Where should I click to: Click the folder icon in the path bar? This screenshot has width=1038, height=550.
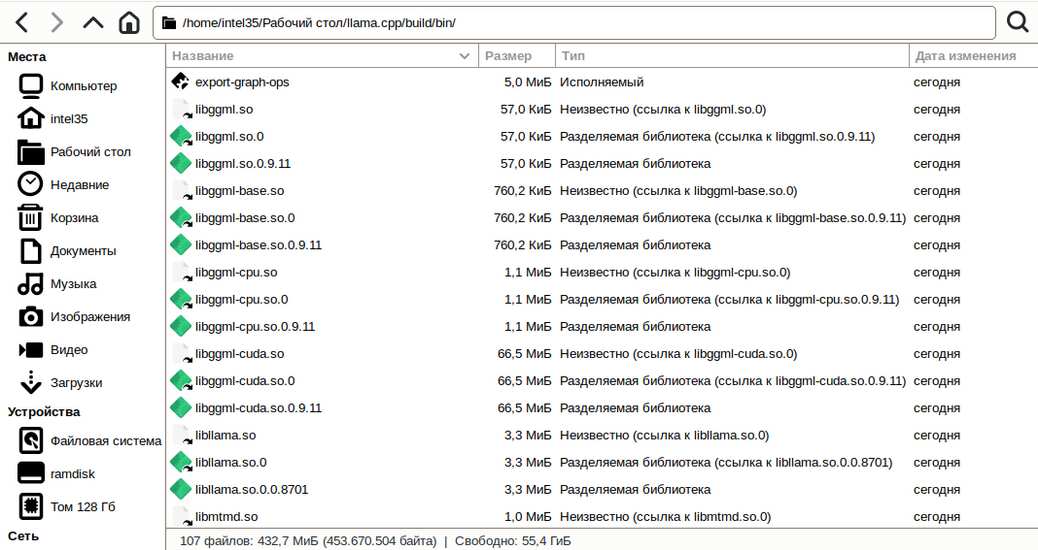pos(169,23)
